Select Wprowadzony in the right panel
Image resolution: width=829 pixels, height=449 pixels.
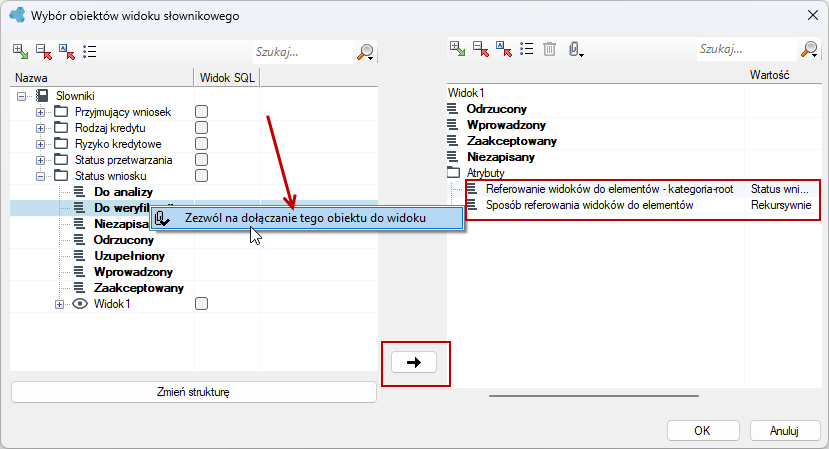point(506,125)
